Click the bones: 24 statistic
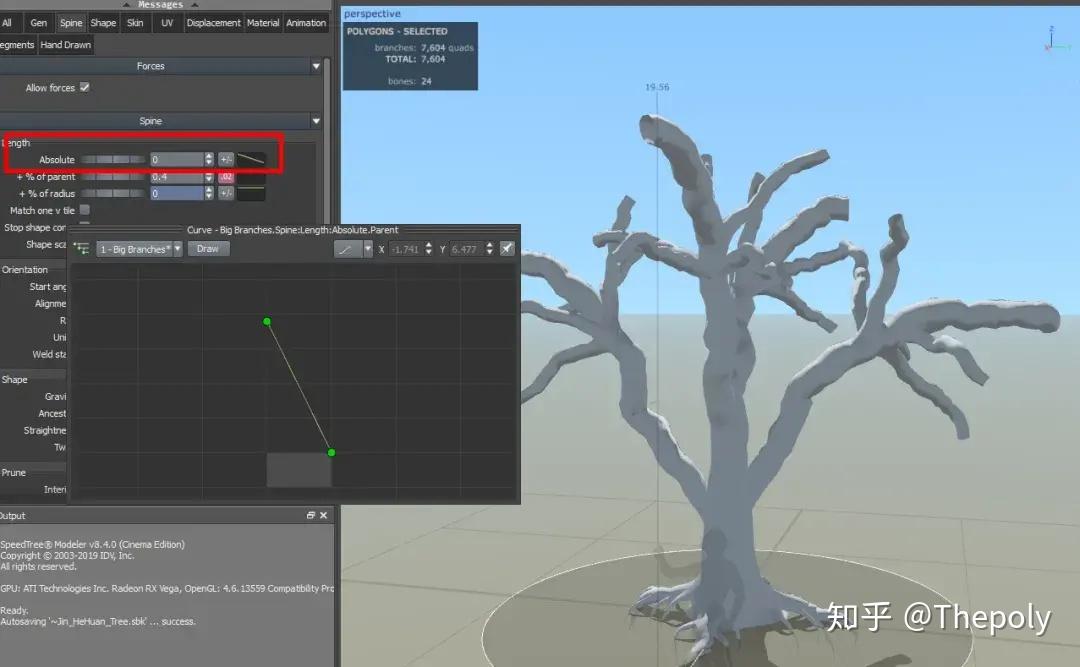Screen dimensions: 1080x667 410,81
